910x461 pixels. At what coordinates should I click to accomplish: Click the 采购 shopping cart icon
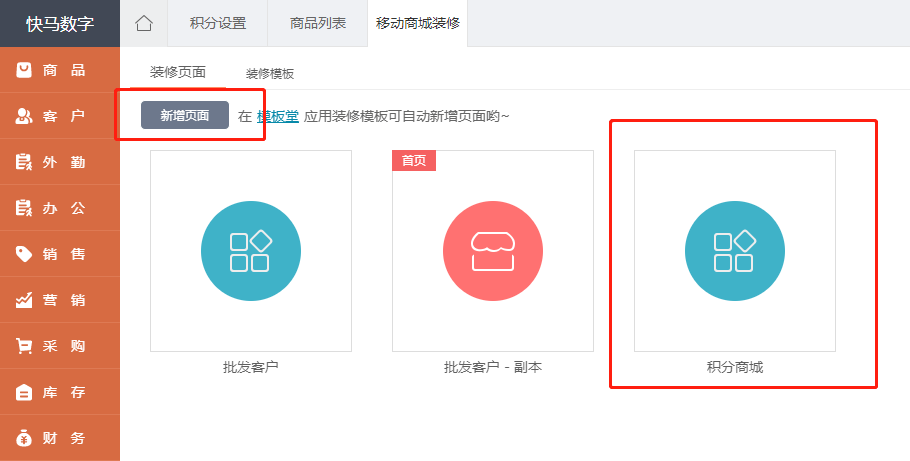(24, 346)
